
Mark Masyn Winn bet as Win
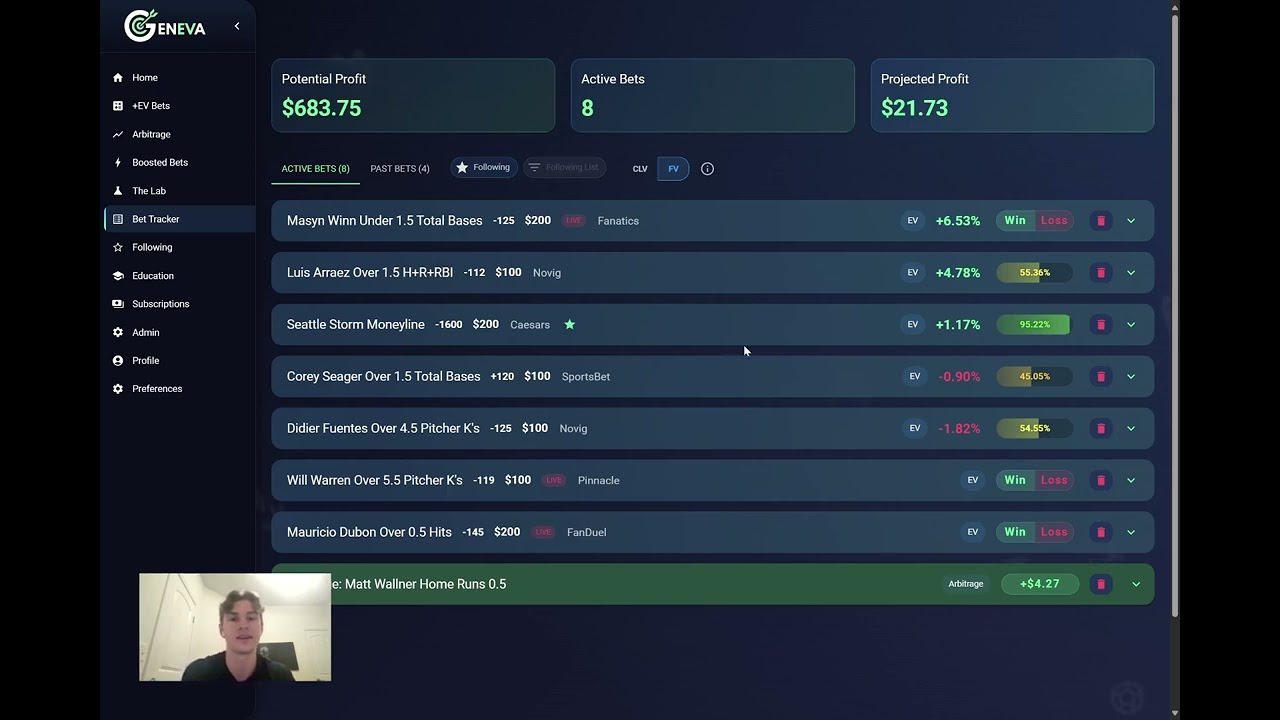pyautogui.click(x=1015, y=221)
